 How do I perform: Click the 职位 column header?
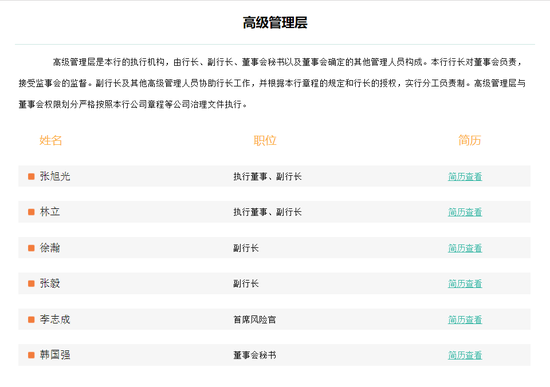[x=265, y=140]
